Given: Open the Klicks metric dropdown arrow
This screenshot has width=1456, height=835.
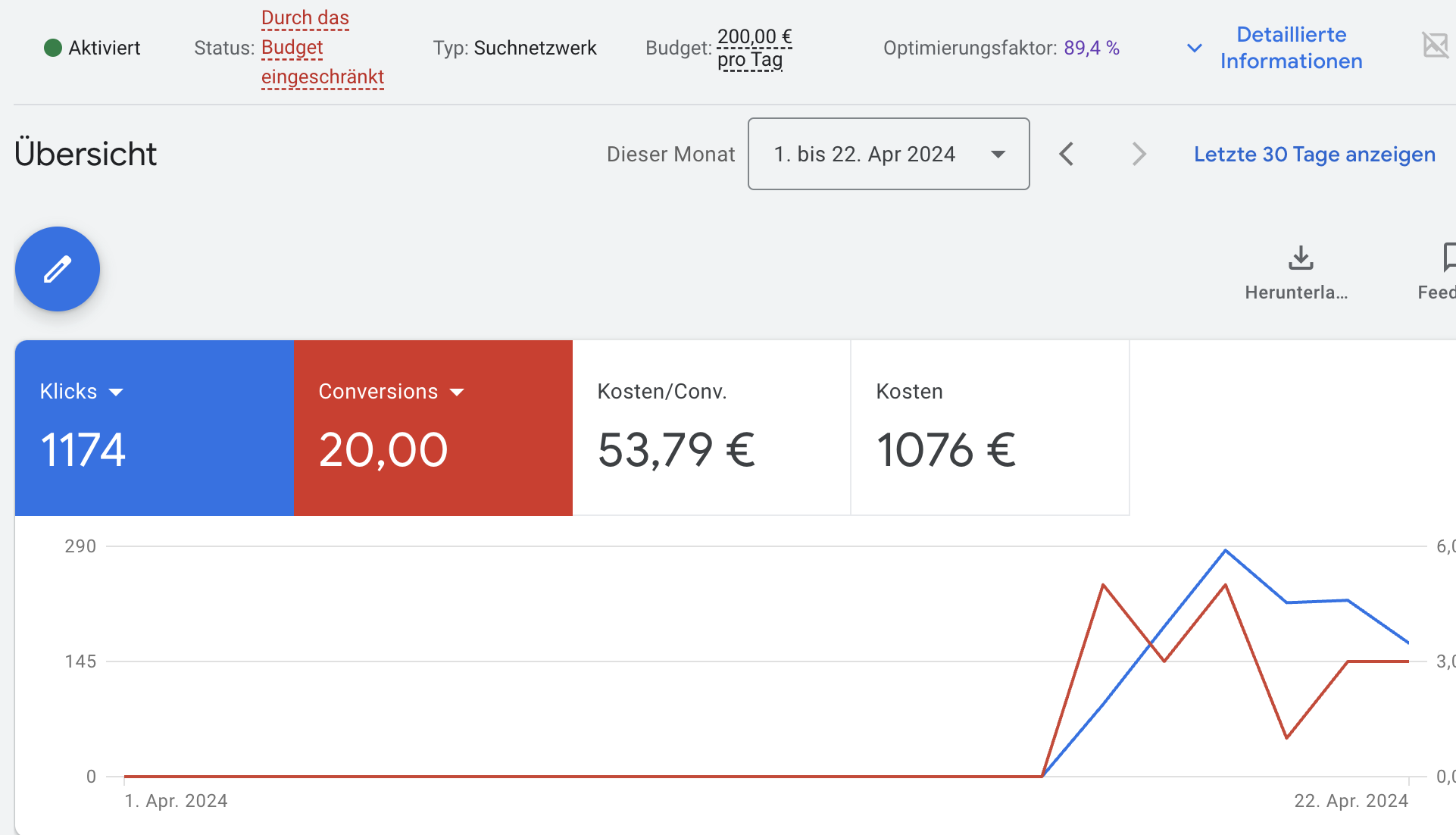Looking at the screenshot, I should click(x=117, y=392).
